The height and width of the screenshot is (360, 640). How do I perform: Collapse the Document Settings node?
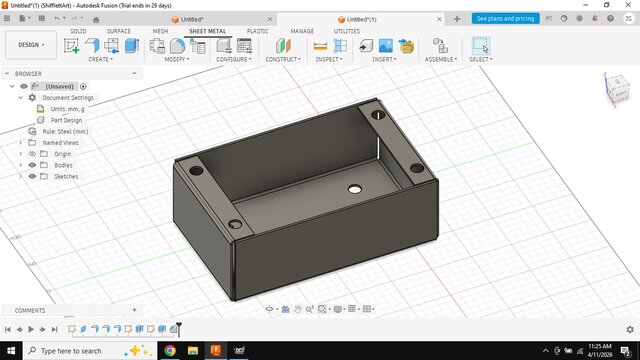[21, 98]
